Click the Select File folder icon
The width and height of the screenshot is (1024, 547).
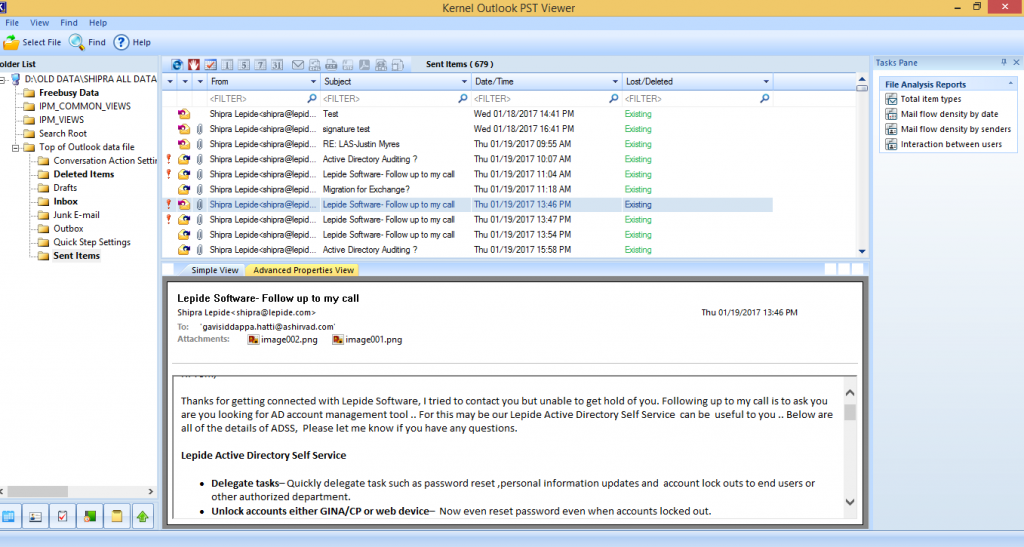coord(11,42)
